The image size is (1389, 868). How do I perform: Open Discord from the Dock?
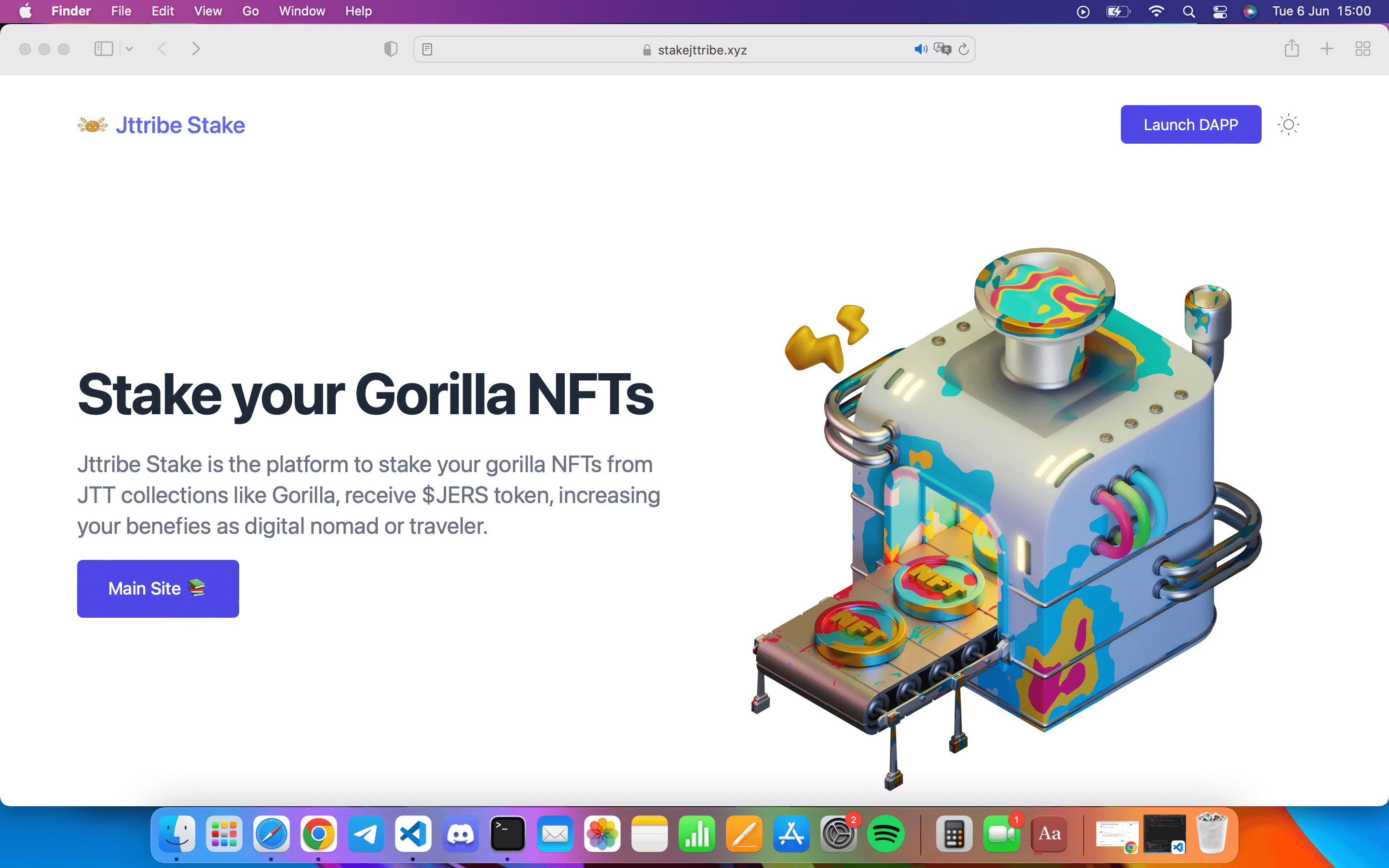[460, 834]
